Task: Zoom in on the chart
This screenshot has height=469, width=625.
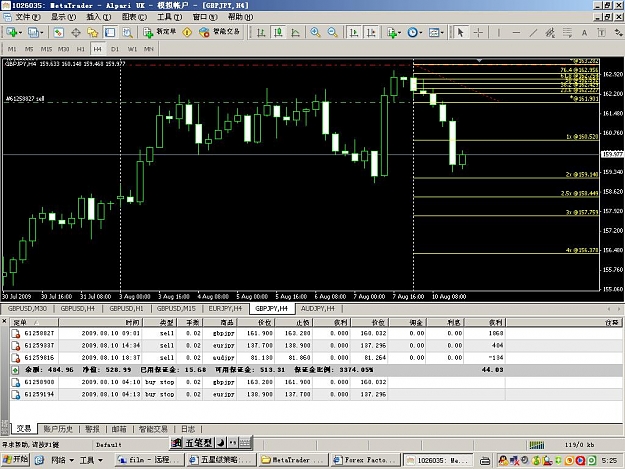Action: [315, 32]
